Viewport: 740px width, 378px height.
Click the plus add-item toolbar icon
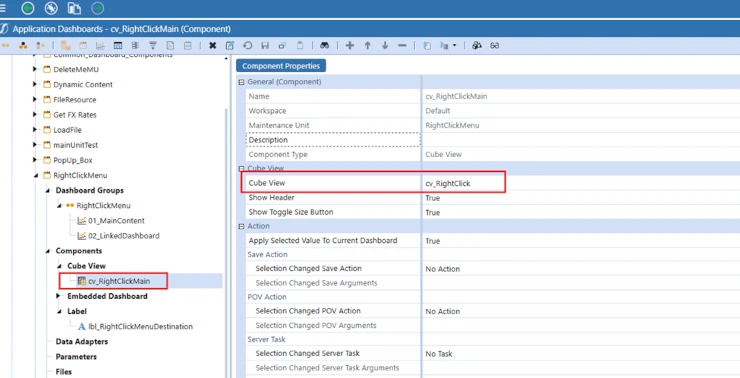350,46
